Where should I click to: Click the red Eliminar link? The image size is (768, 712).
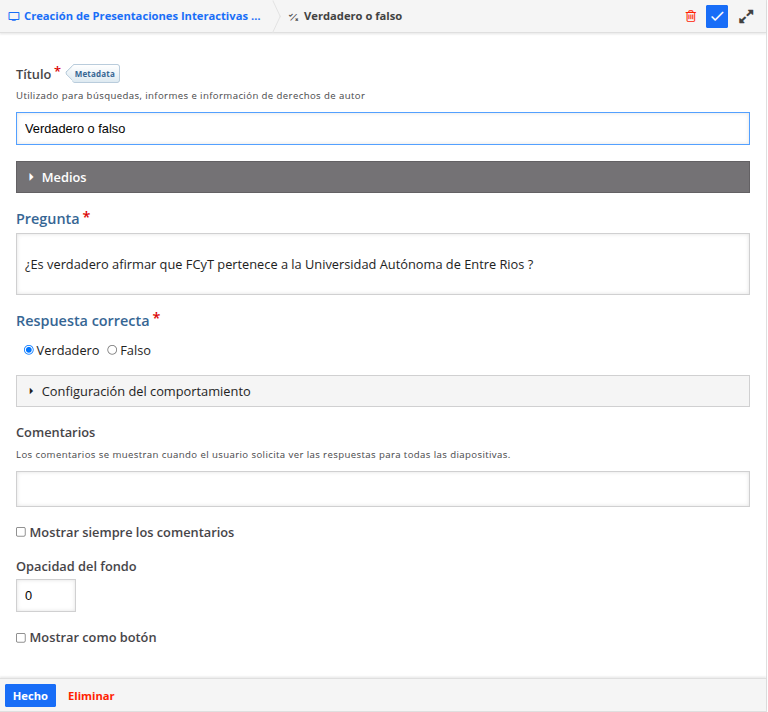(91, 696)
